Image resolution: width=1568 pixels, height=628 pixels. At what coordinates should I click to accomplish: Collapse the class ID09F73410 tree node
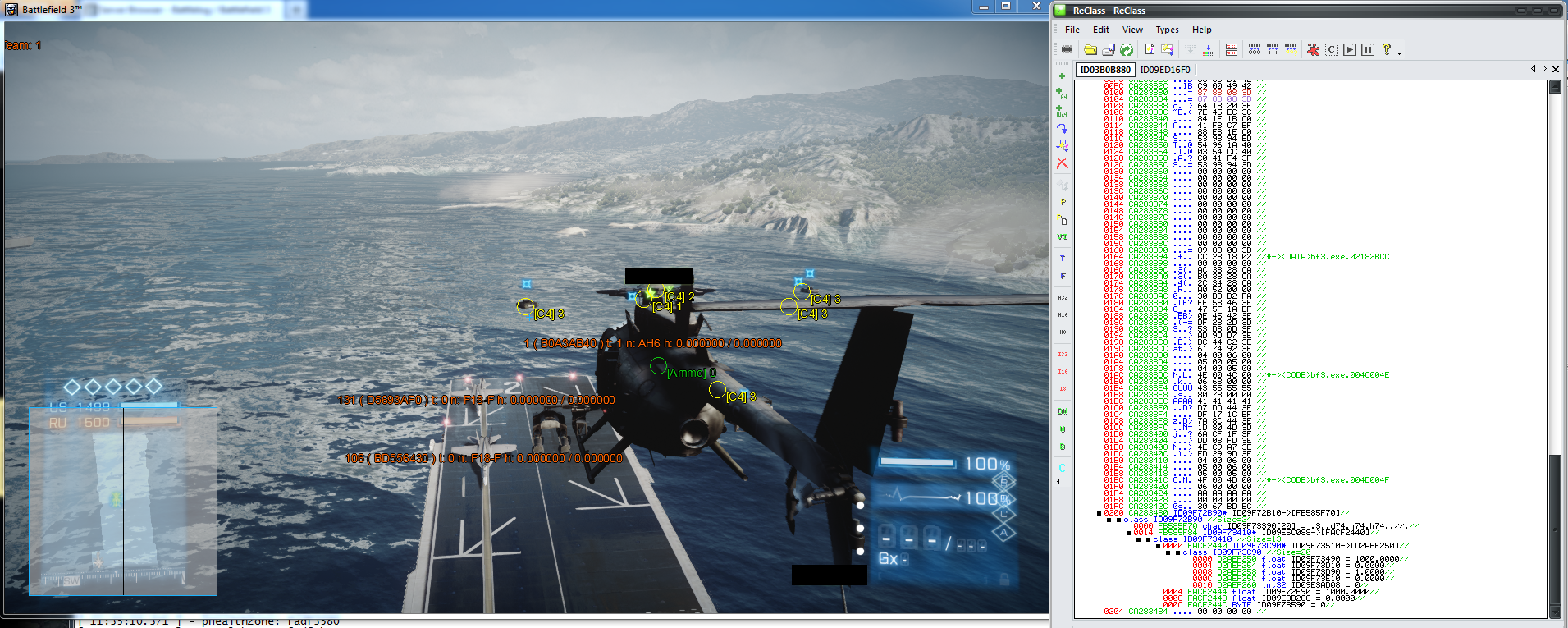pos(1139,539)
